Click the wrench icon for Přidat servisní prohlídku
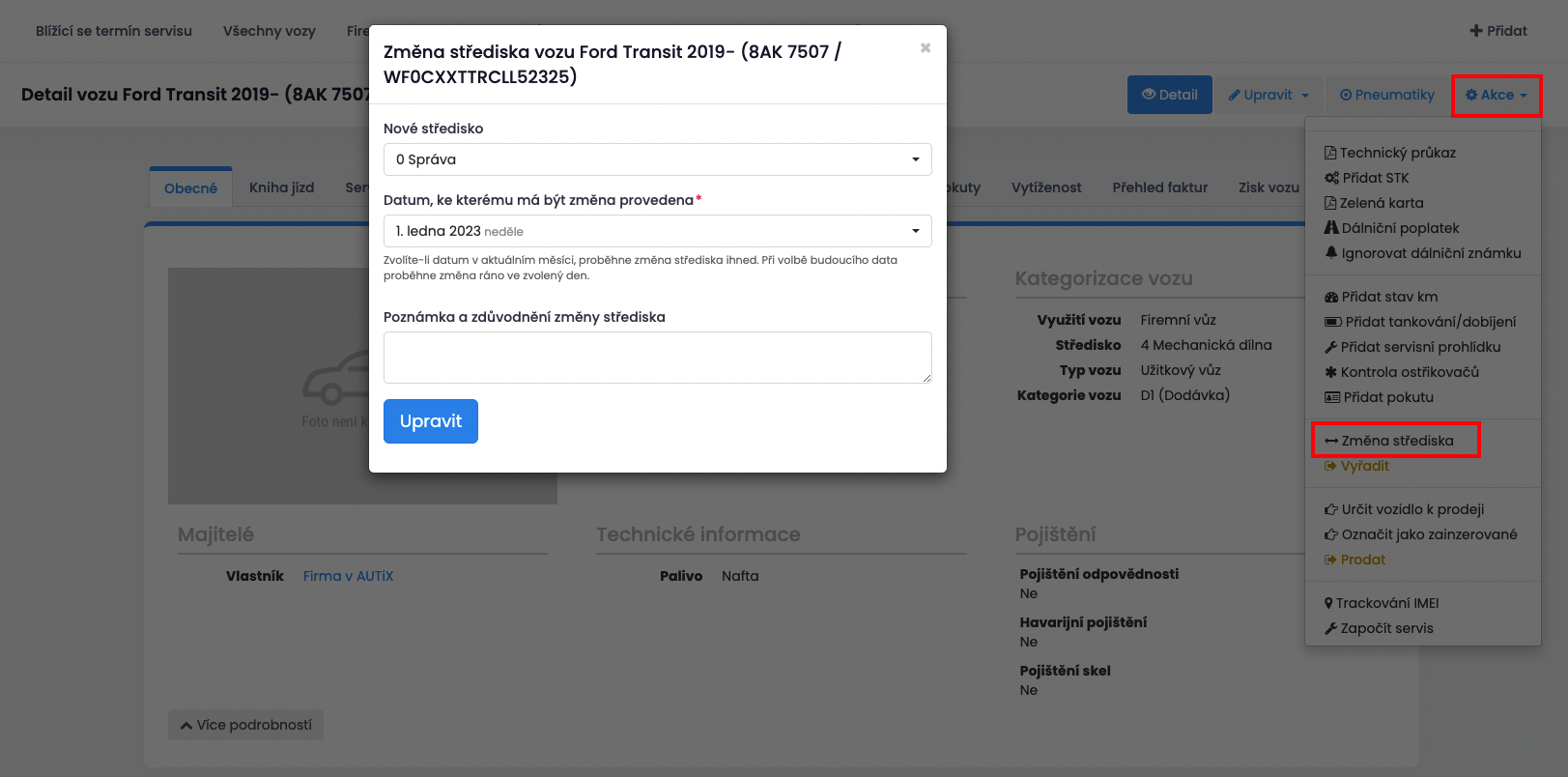The height and width of the screenshot is (777, 1568). [x=1331, y=347]
